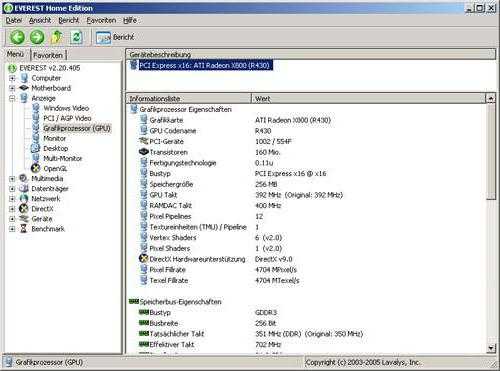Select the Speichergröße row
The height and width of the screenshot is (371, 500).
click(306, 184)
